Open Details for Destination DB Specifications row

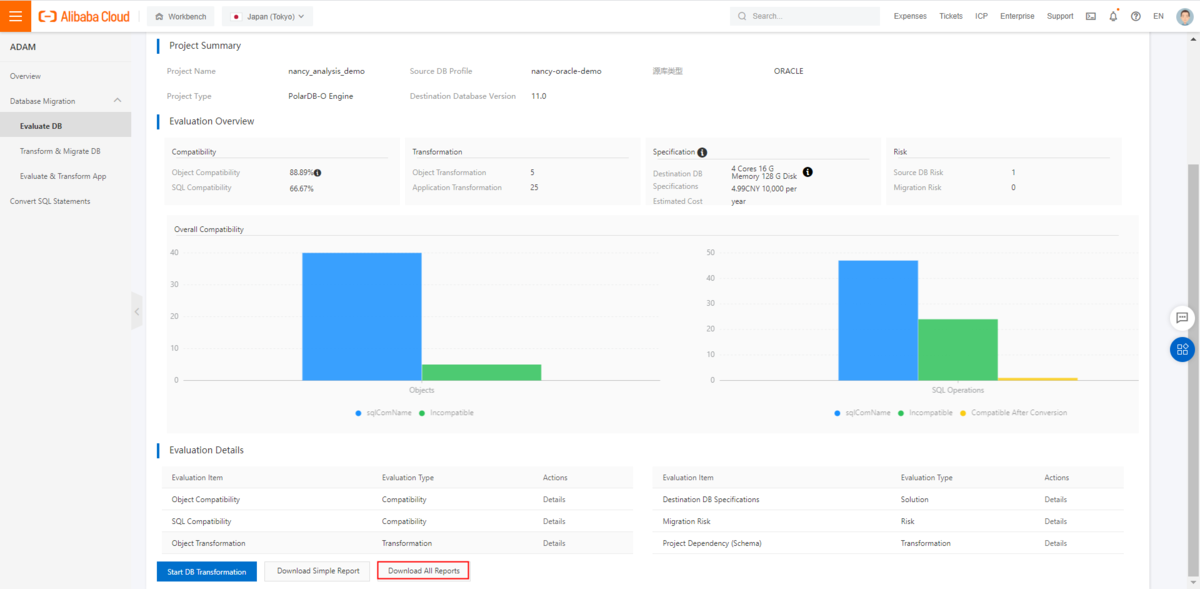[1055, 499]
